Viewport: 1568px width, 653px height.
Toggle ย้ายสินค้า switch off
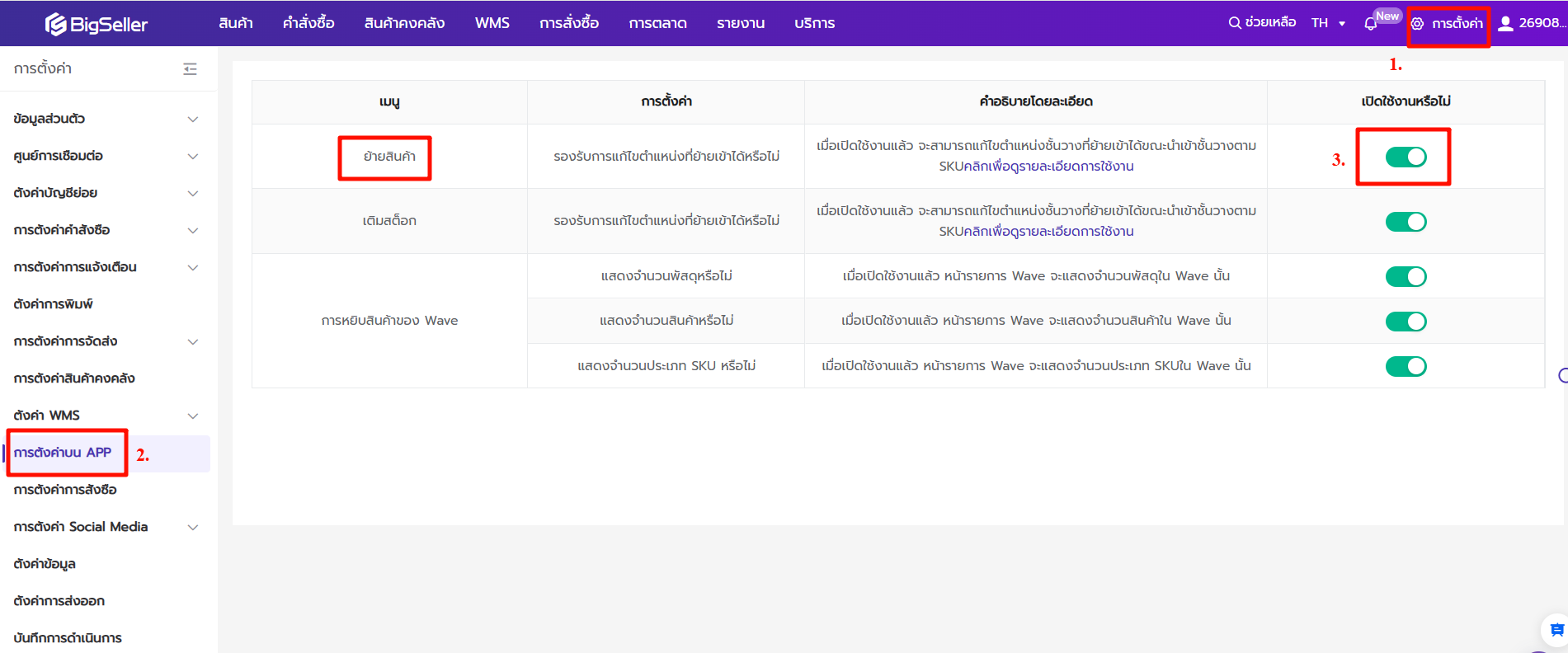[1406, 157]
